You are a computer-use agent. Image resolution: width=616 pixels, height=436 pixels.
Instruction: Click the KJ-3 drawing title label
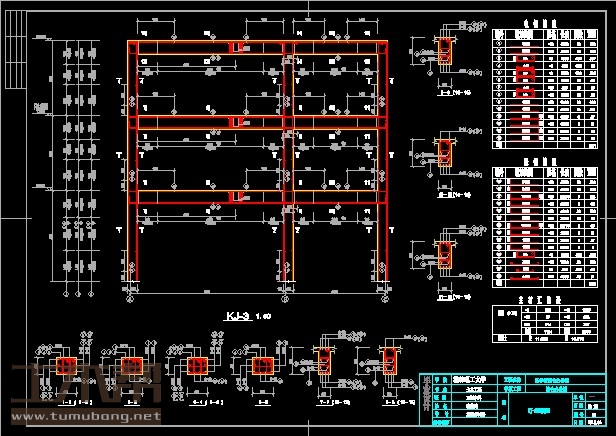point(237,316)
